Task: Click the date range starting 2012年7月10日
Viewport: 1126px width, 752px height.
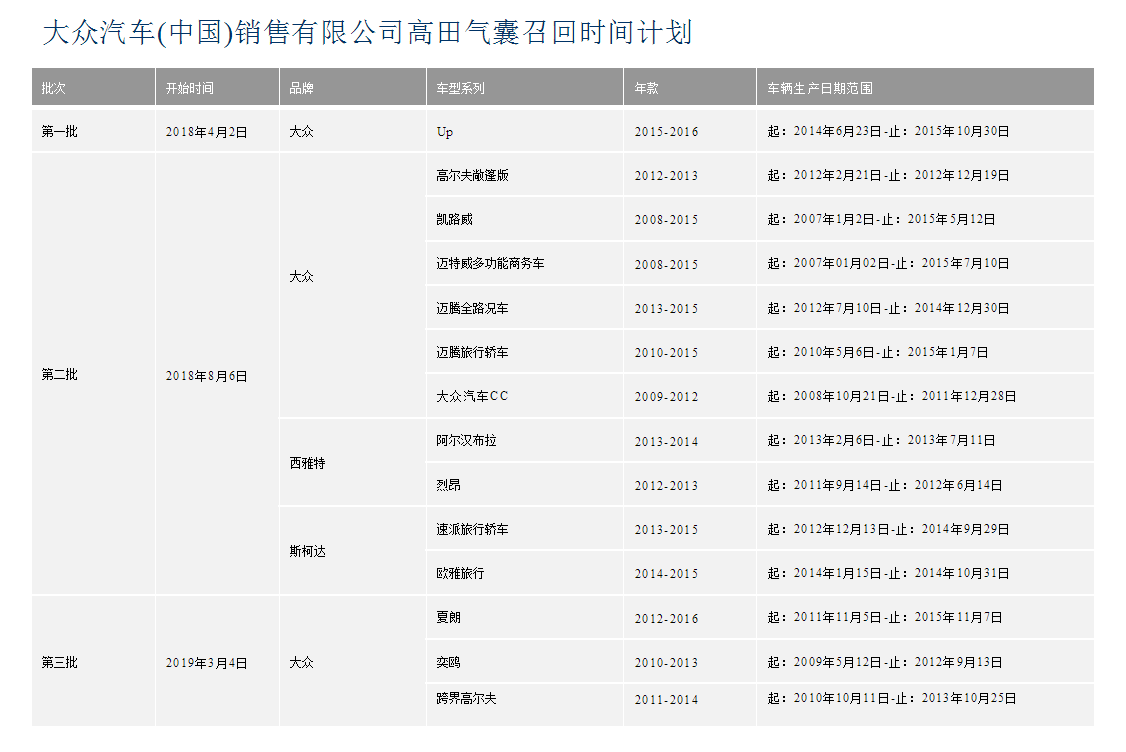Action: tap(888, 308)
